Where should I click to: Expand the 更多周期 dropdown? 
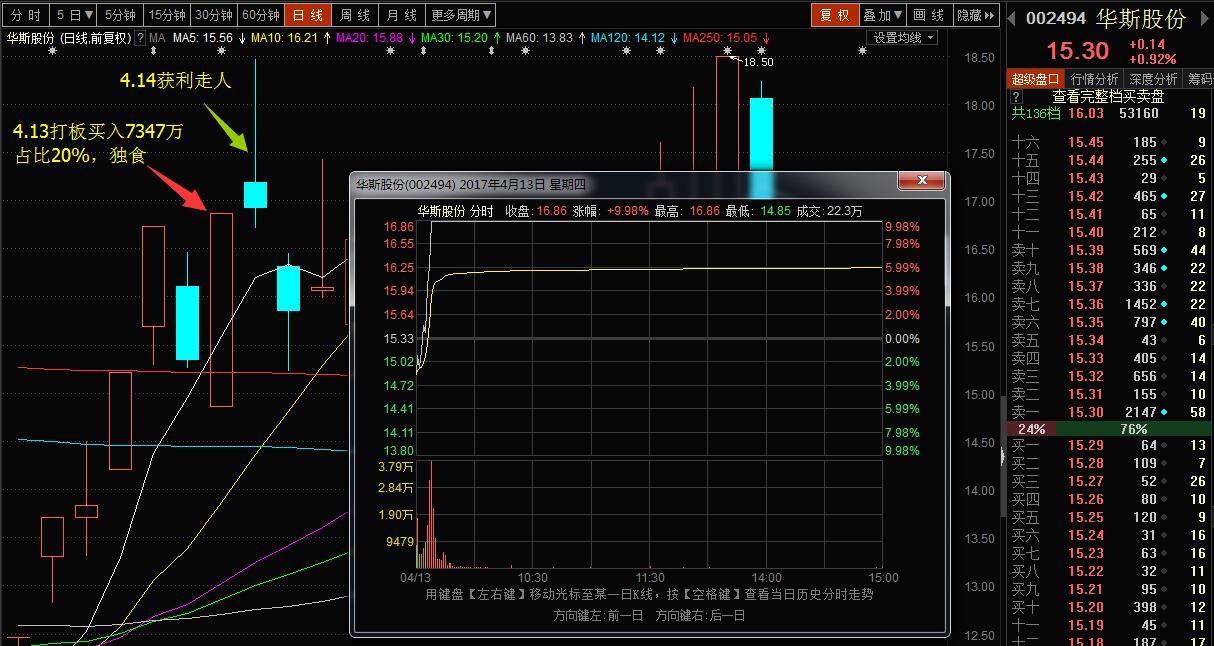(x=461, y=15)
